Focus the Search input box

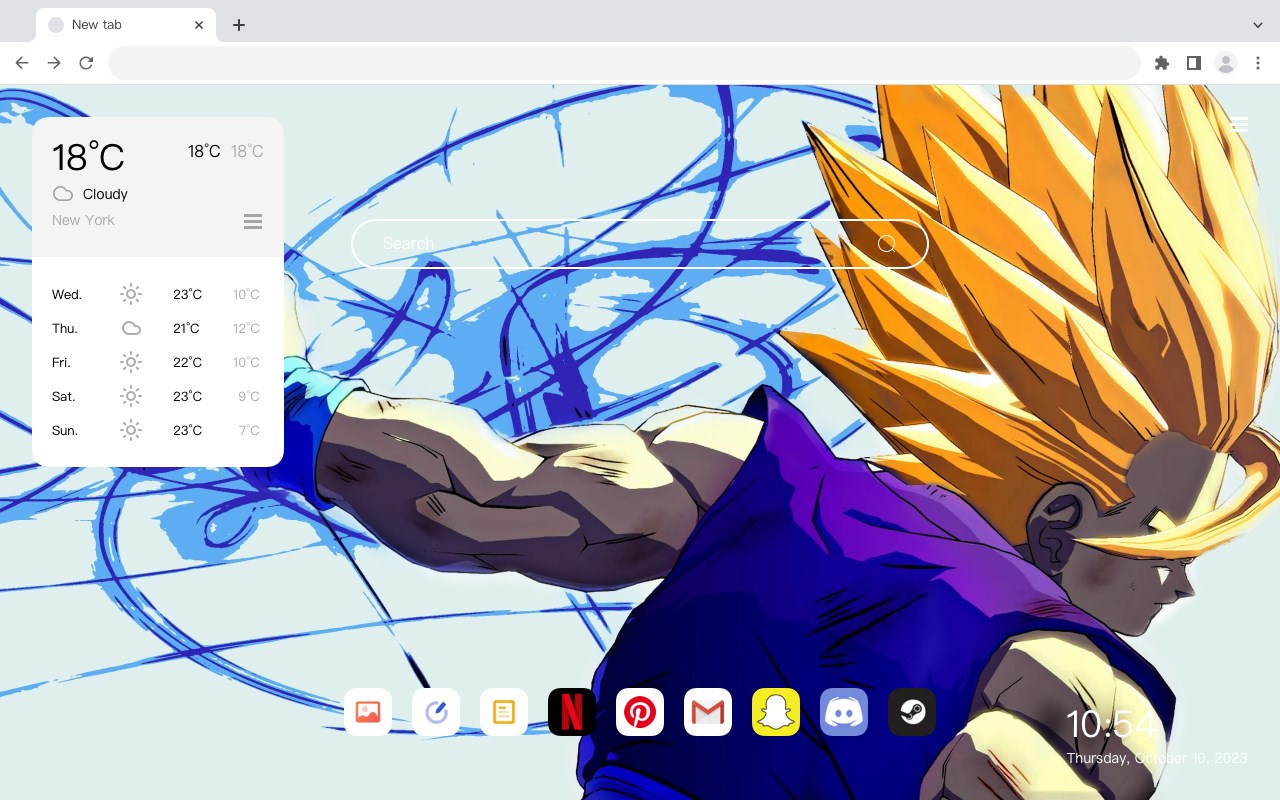pyautogui.click(x=640, y=244)
